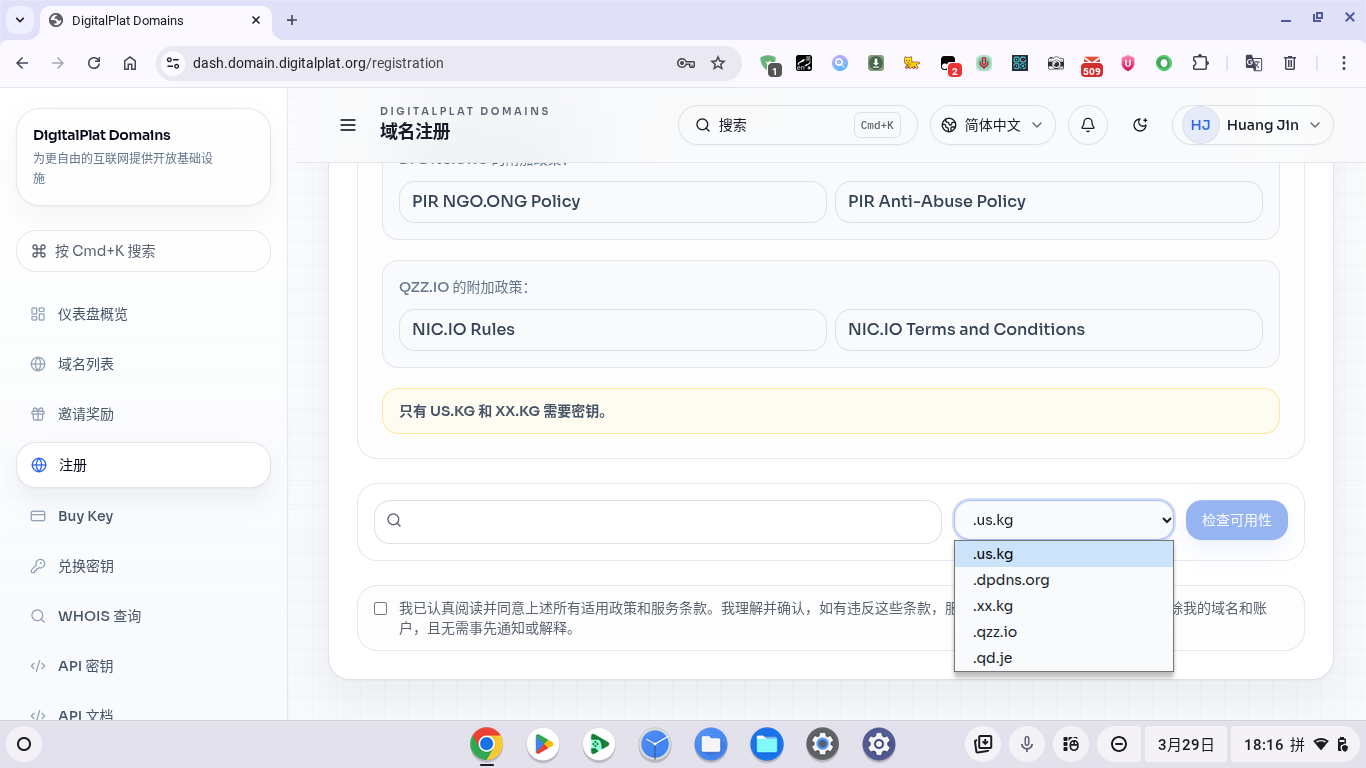Check the policy agreement checkbox
Image resolution: width=1366 pixels, height=768 pixels.
380,608
